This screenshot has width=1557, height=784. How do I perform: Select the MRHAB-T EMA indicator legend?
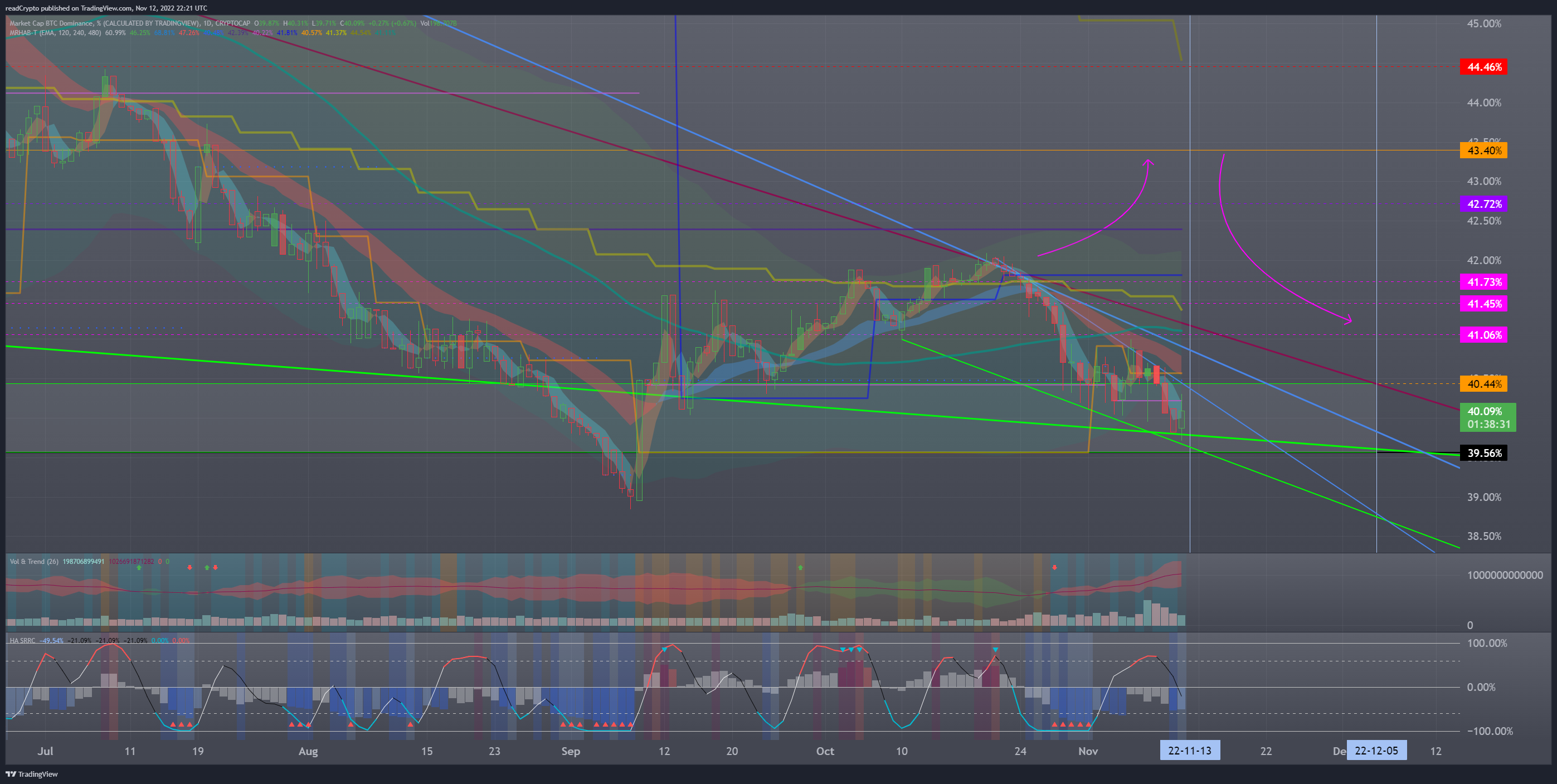click(x=56, y=33)
